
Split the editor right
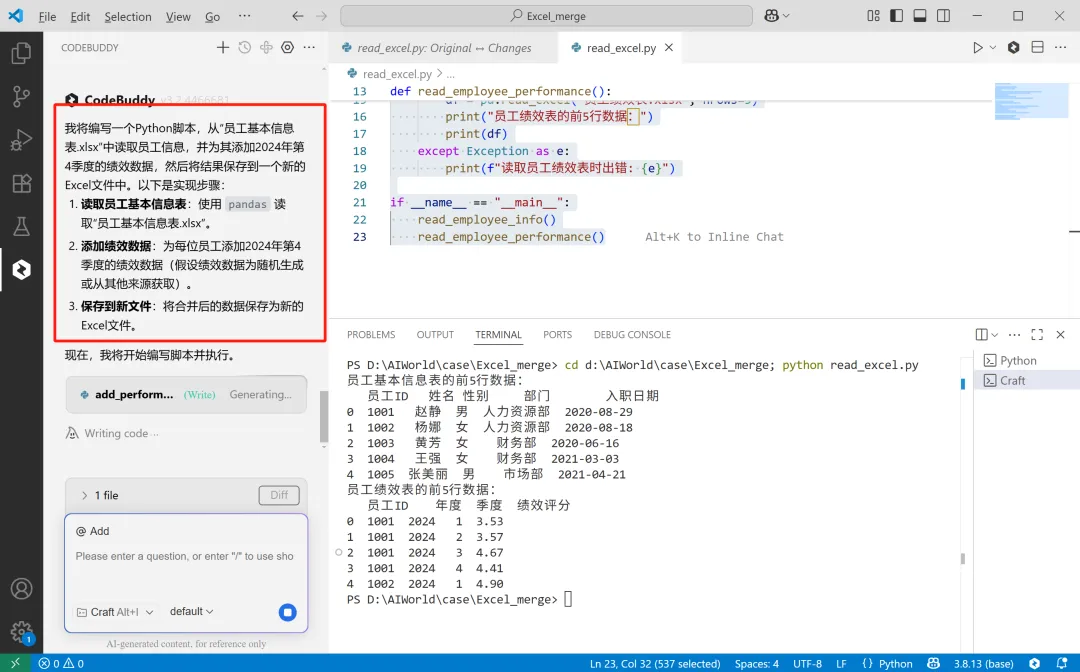[1037, 48]
